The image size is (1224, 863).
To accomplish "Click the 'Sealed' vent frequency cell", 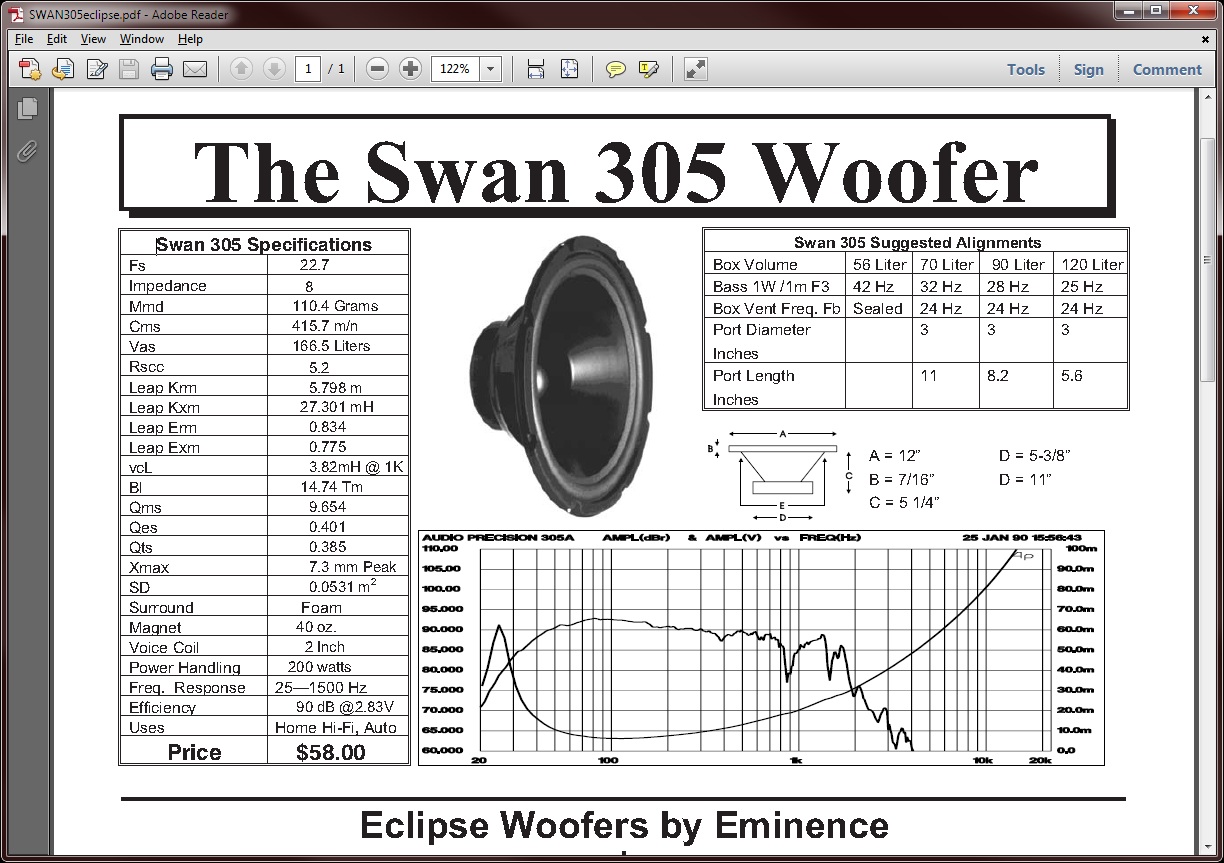I will pos(878,308).
